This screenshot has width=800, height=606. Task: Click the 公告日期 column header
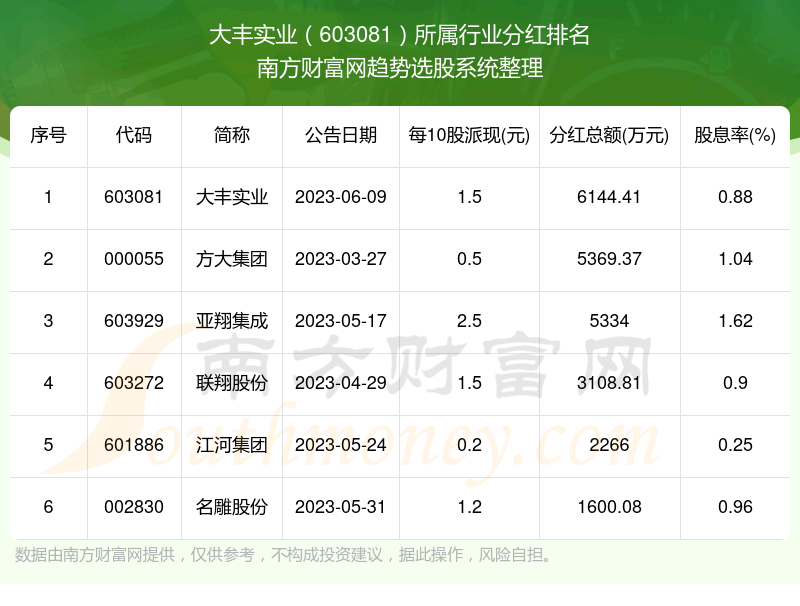[341, 135]
